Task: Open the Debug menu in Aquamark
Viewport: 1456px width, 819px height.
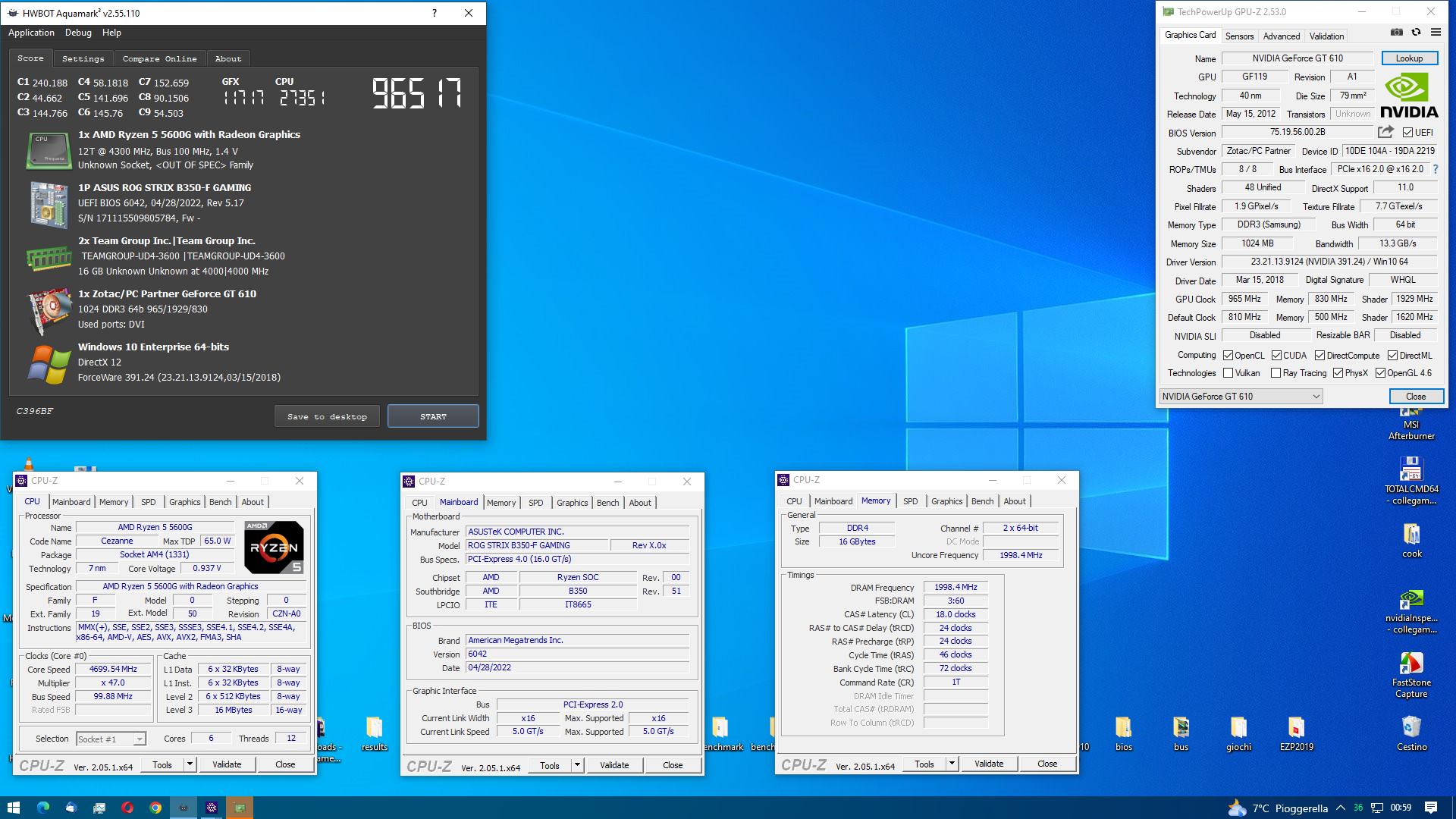Action: pyautogui.click(x=78, y=33)
